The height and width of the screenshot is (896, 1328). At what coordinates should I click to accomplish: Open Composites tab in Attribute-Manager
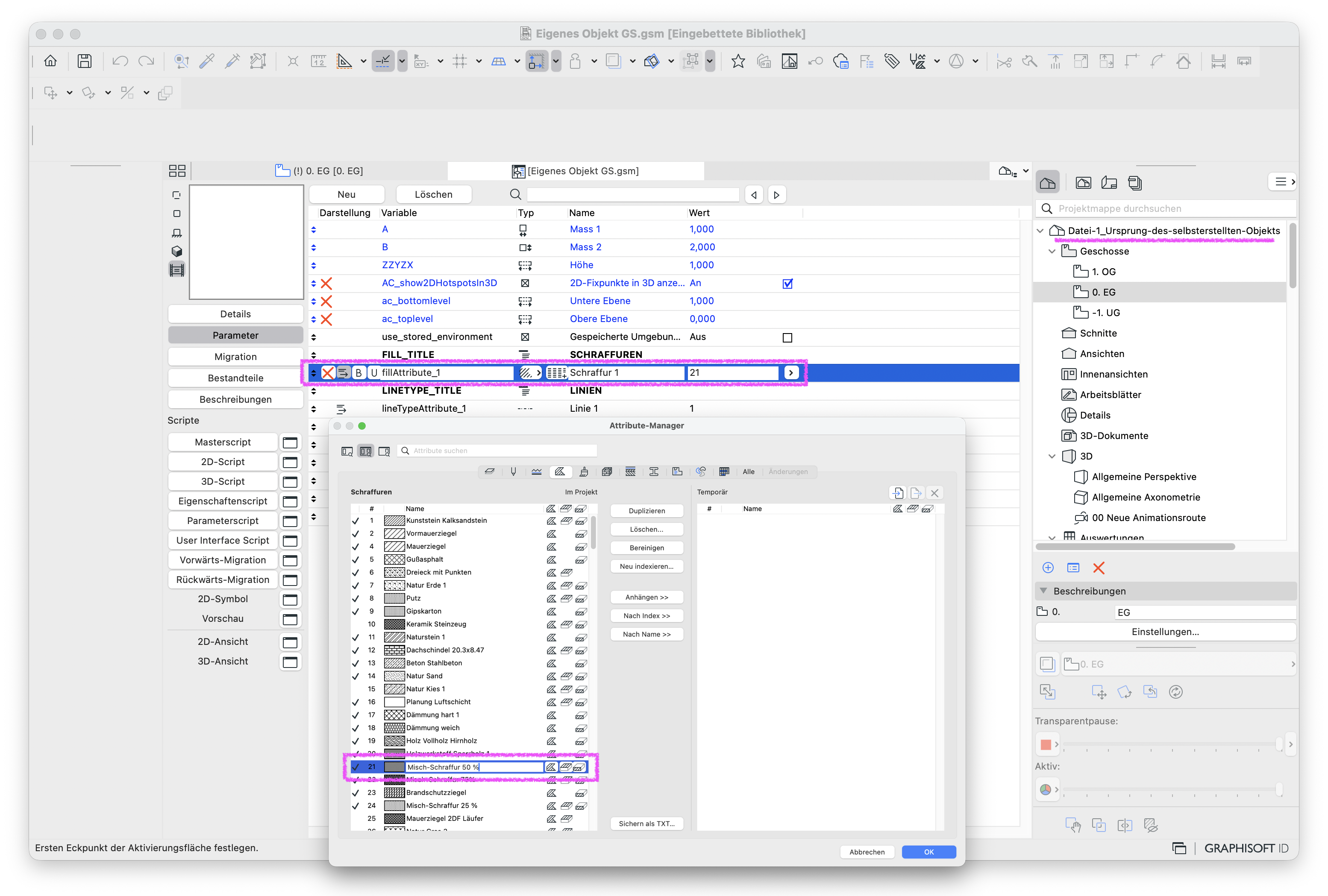630,471
